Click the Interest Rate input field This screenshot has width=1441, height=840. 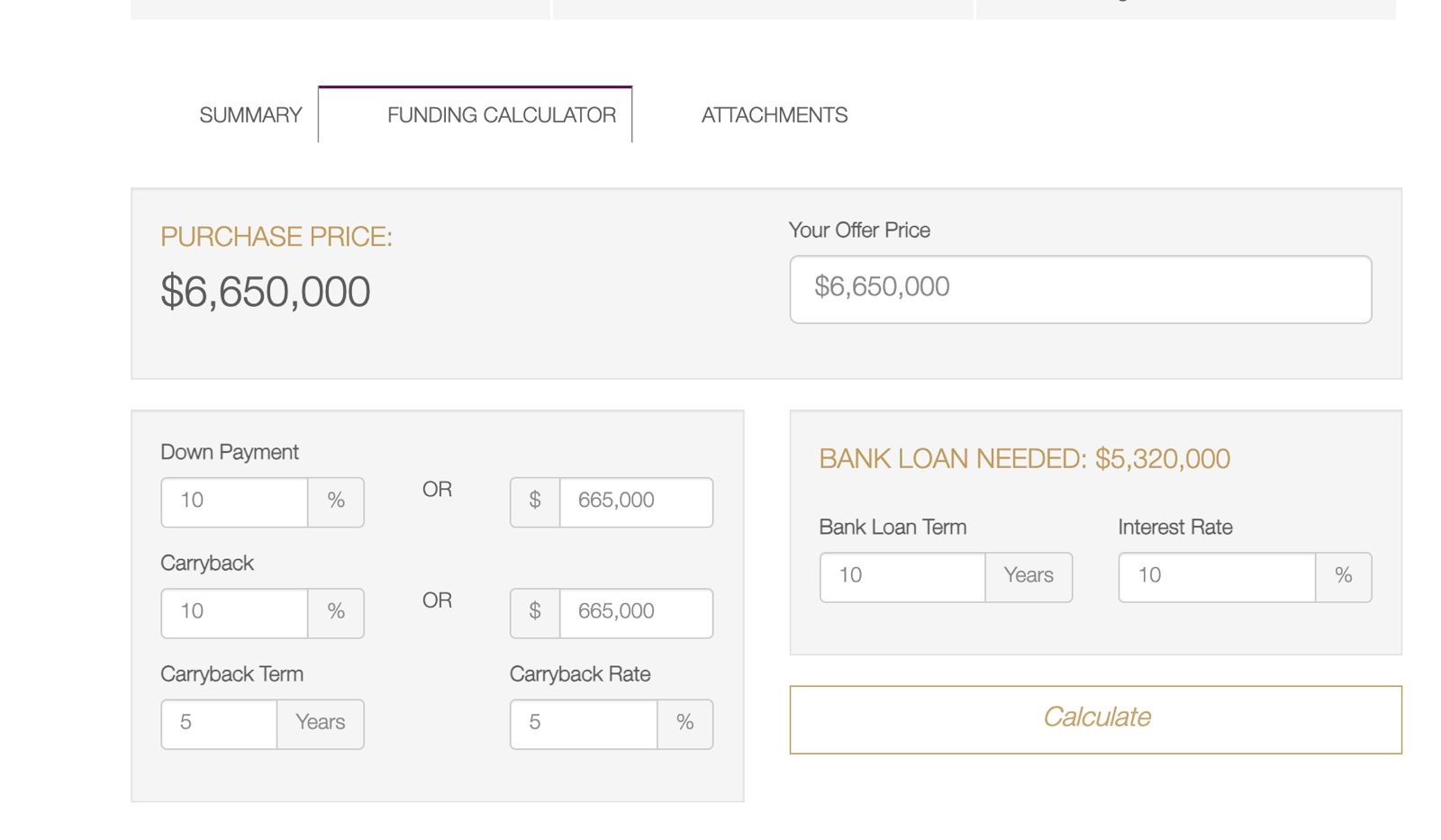[x=1217, y=576]
